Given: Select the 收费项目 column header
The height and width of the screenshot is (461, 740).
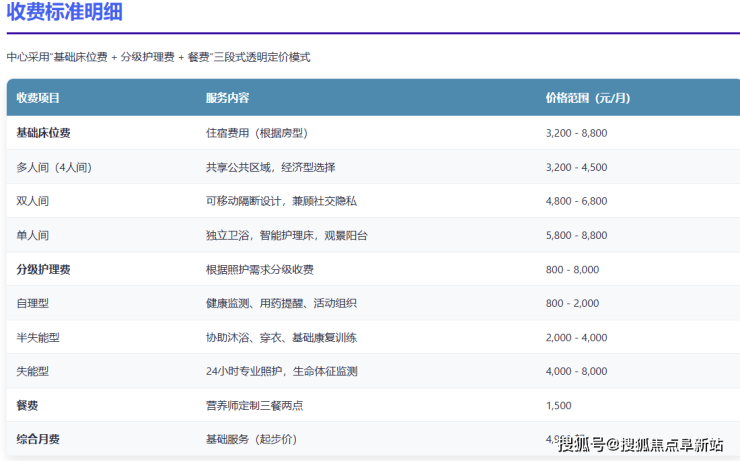Looking at the screenshot, I should point(38,98).
